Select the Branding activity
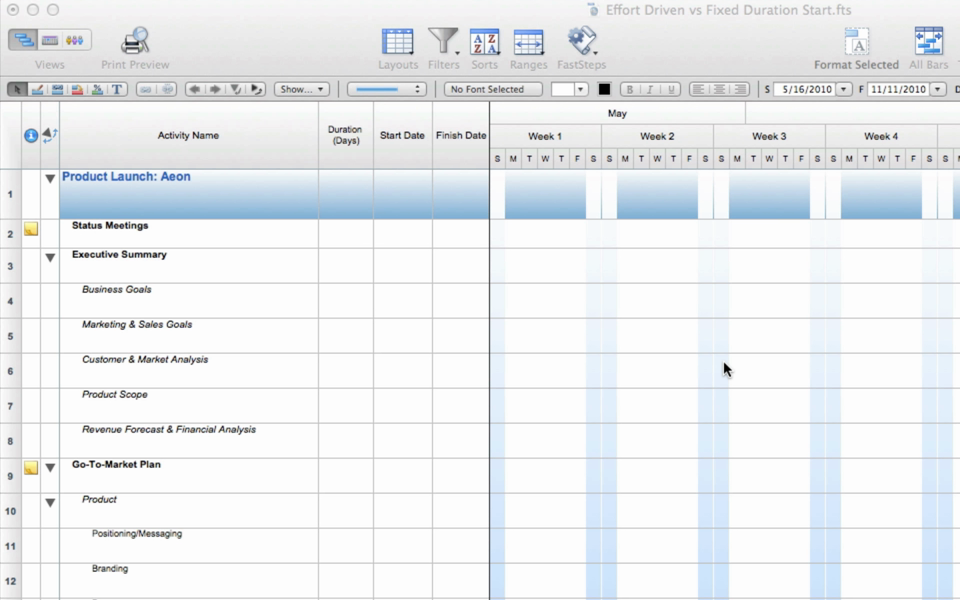 (110, 568)
